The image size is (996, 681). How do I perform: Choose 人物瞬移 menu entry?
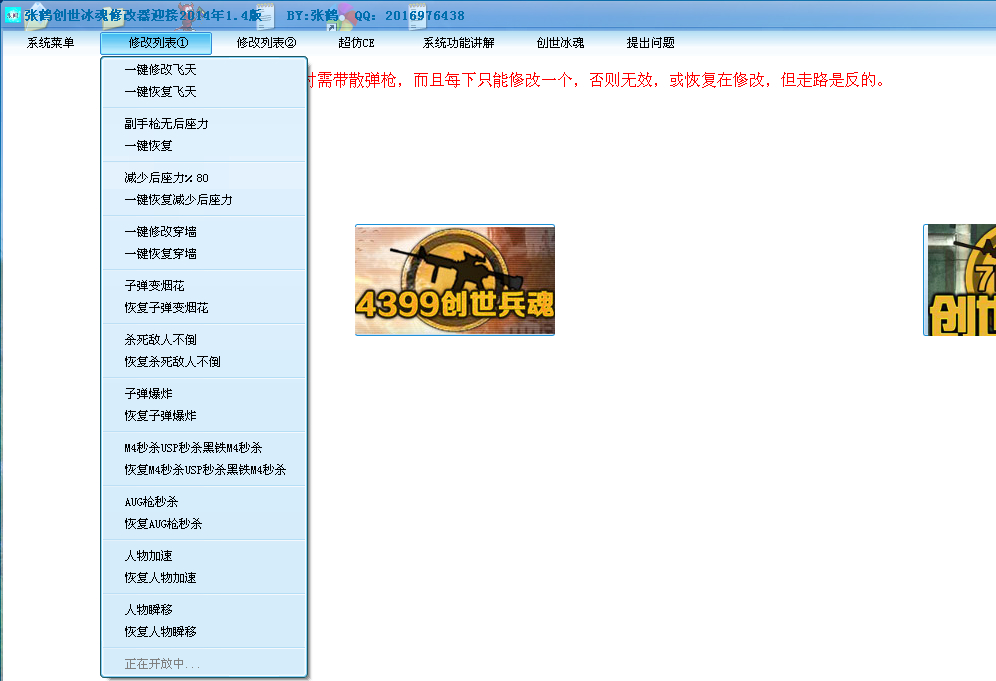[x=205, y=610]
